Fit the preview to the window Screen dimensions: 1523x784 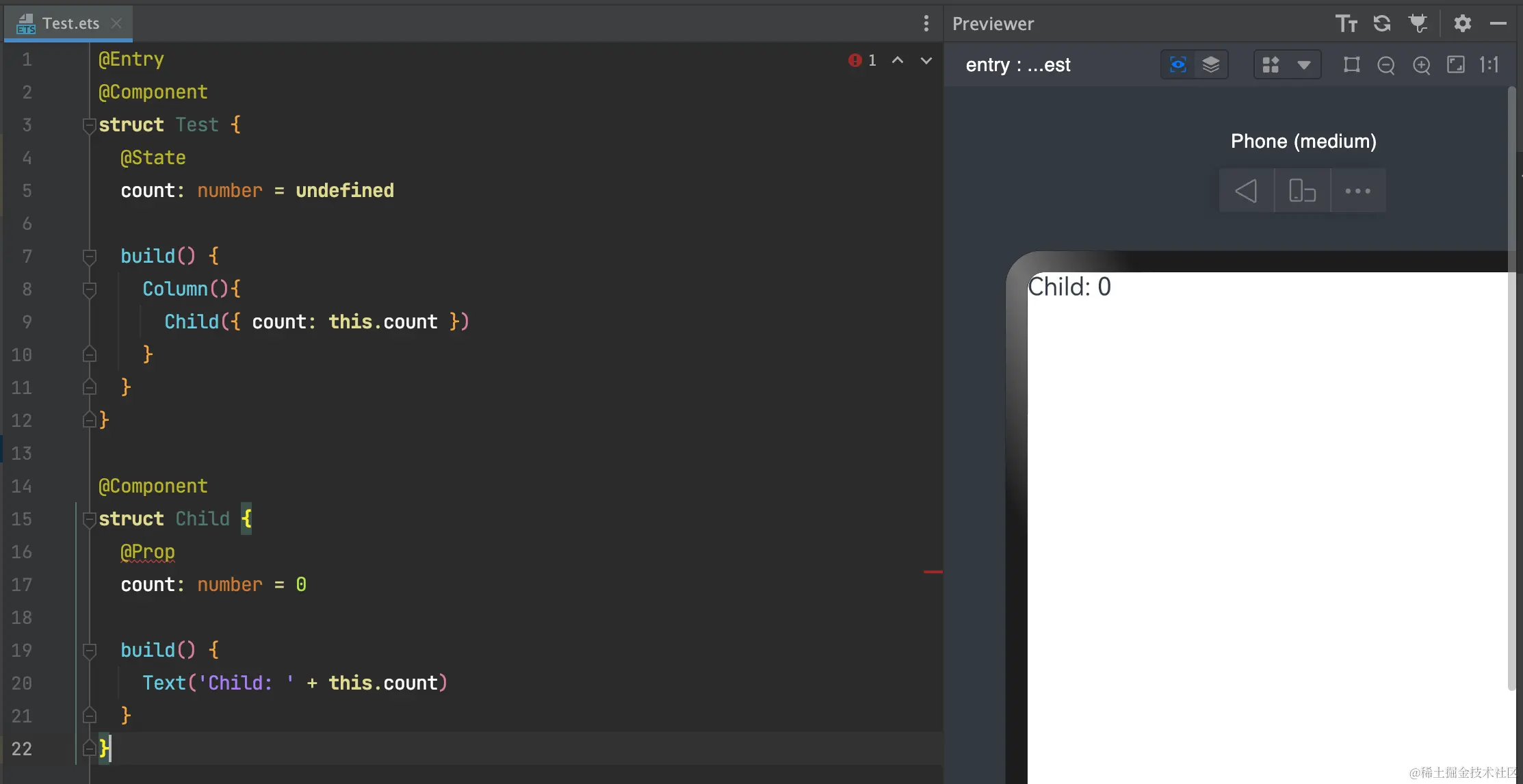coord(1455,65)
